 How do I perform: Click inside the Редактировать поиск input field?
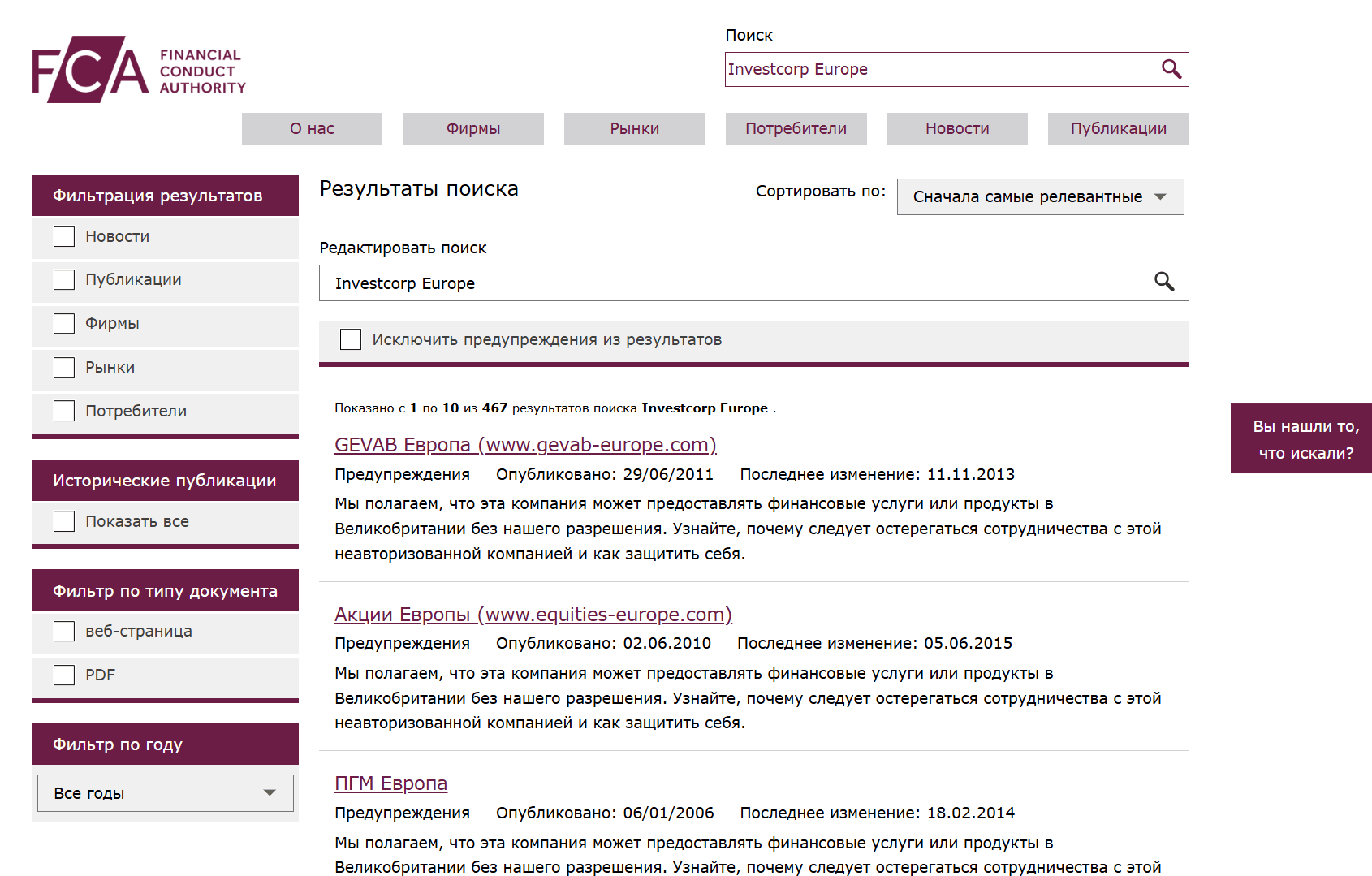pyautogui.click(x=649, y=283)
